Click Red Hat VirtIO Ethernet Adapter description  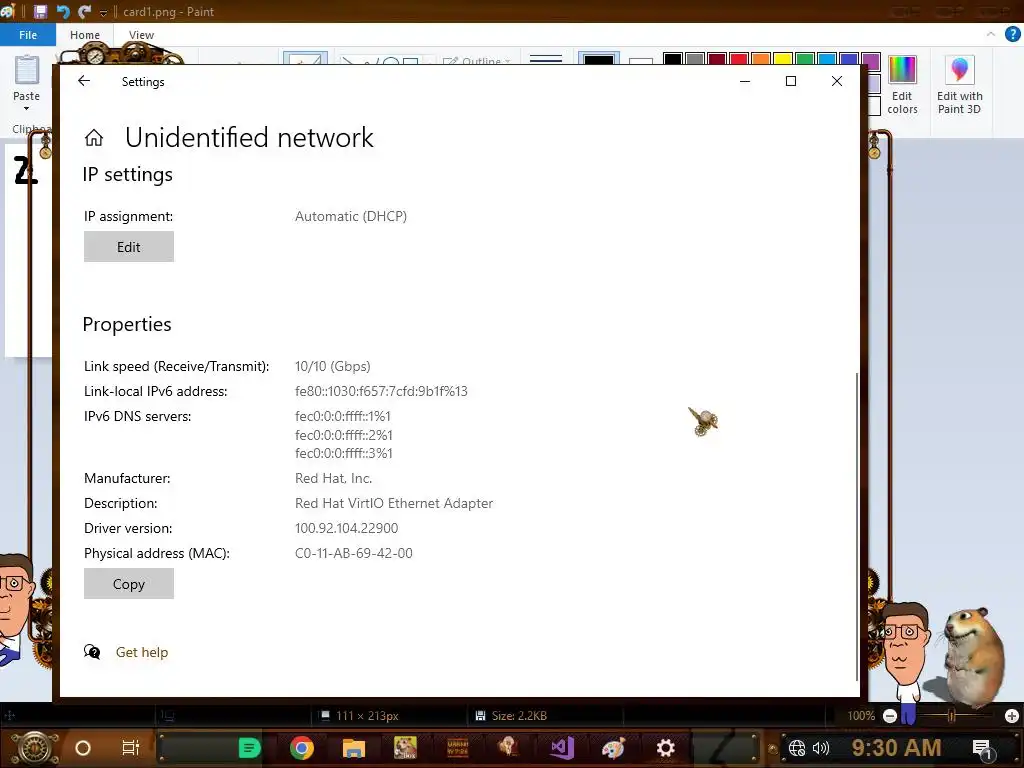click(394, 504)
